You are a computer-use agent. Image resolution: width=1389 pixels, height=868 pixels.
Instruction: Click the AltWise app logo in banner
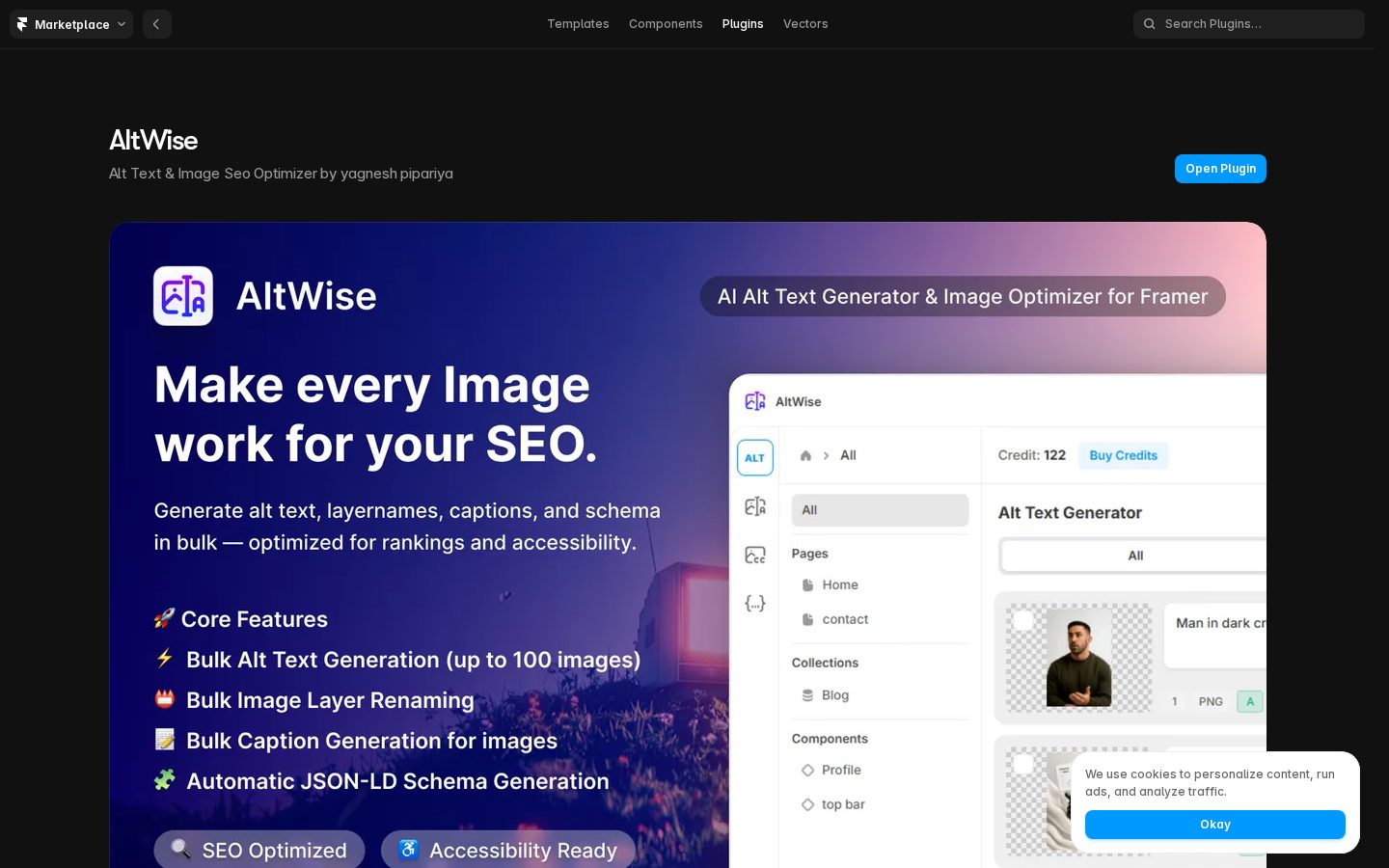[x=183, y=296]
